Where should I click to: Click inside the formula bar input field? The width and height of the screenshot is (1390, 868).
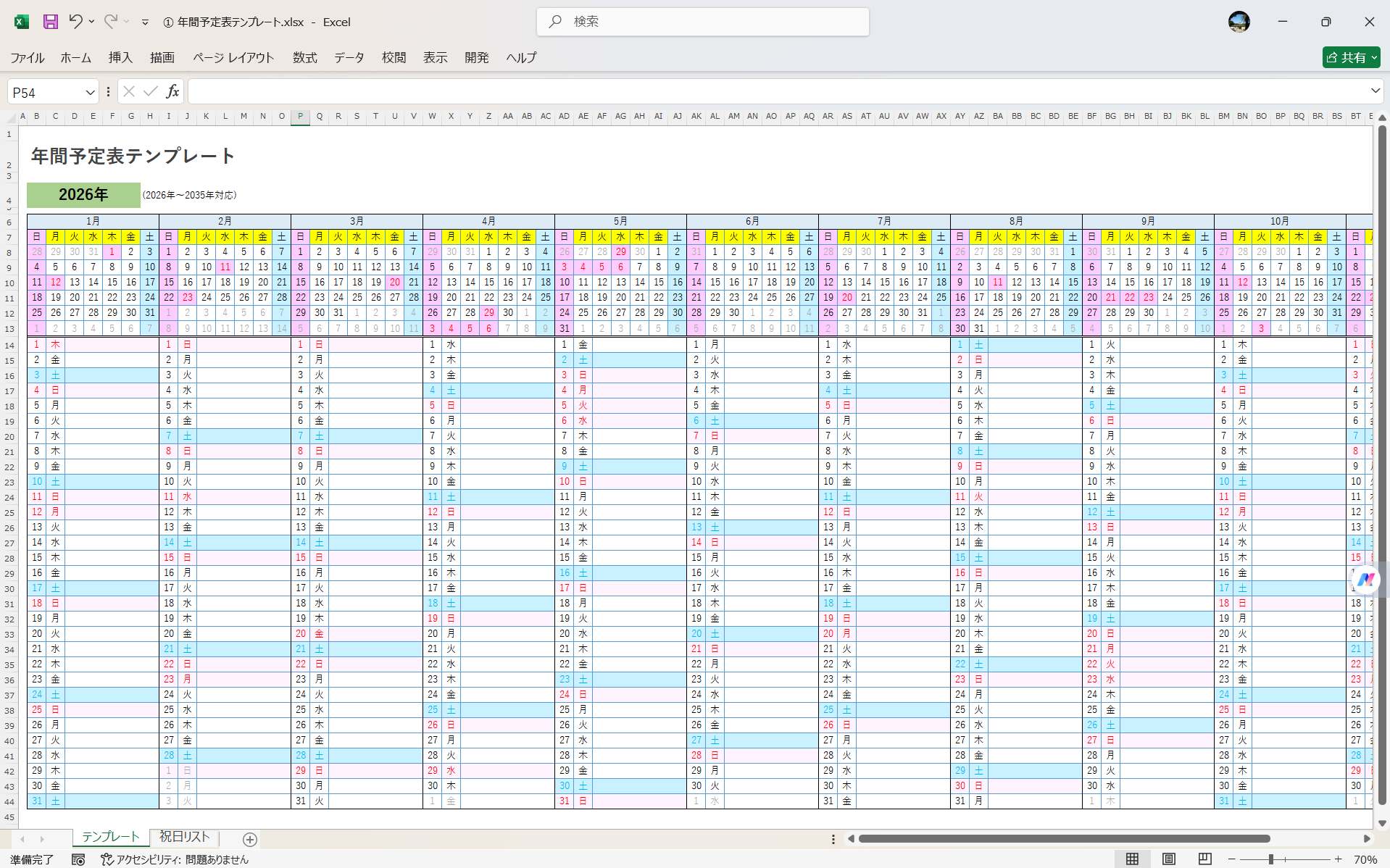coord(725,91)
